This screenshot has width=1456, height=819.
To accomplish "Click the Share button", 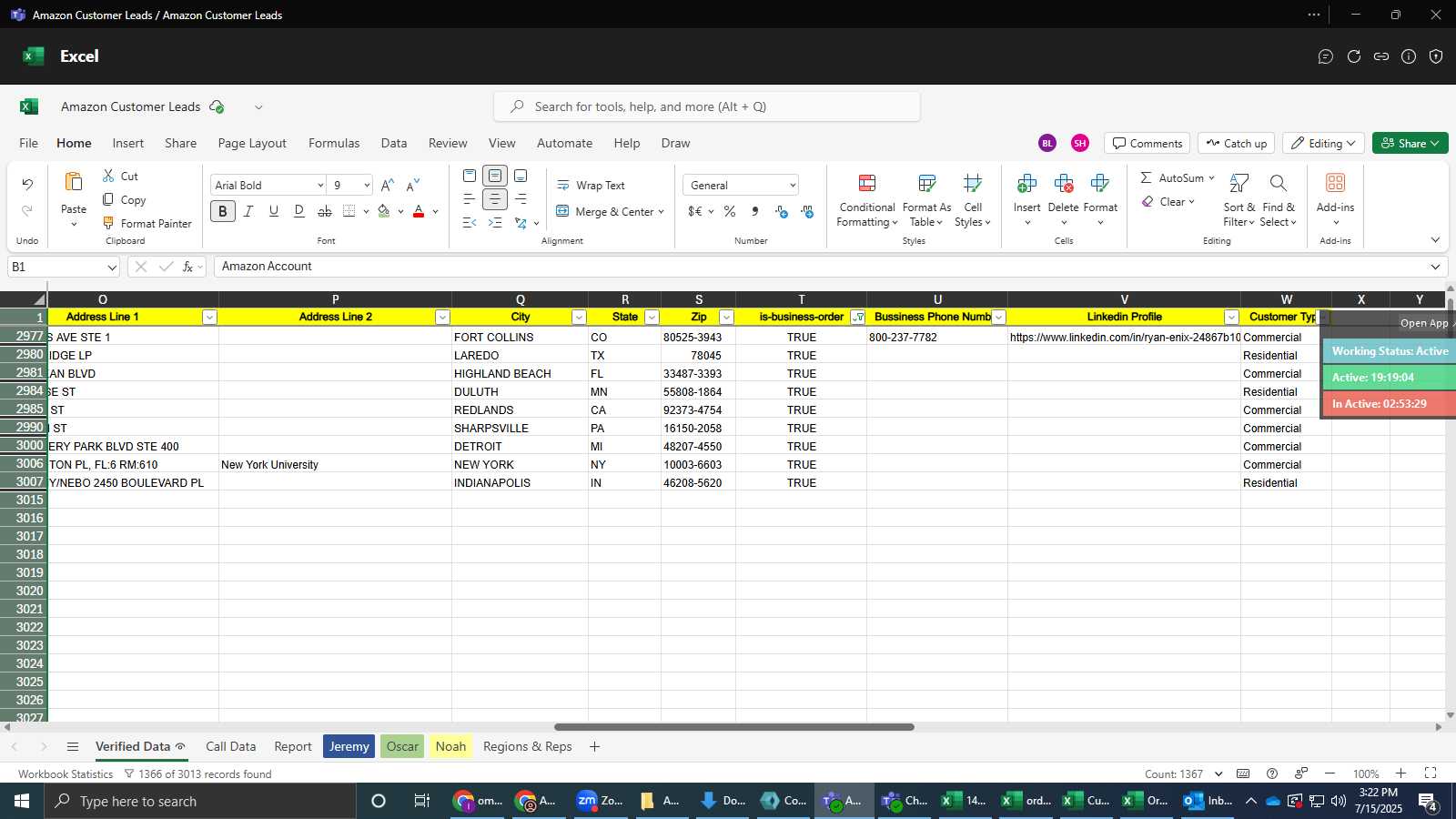I will 1410,143.
